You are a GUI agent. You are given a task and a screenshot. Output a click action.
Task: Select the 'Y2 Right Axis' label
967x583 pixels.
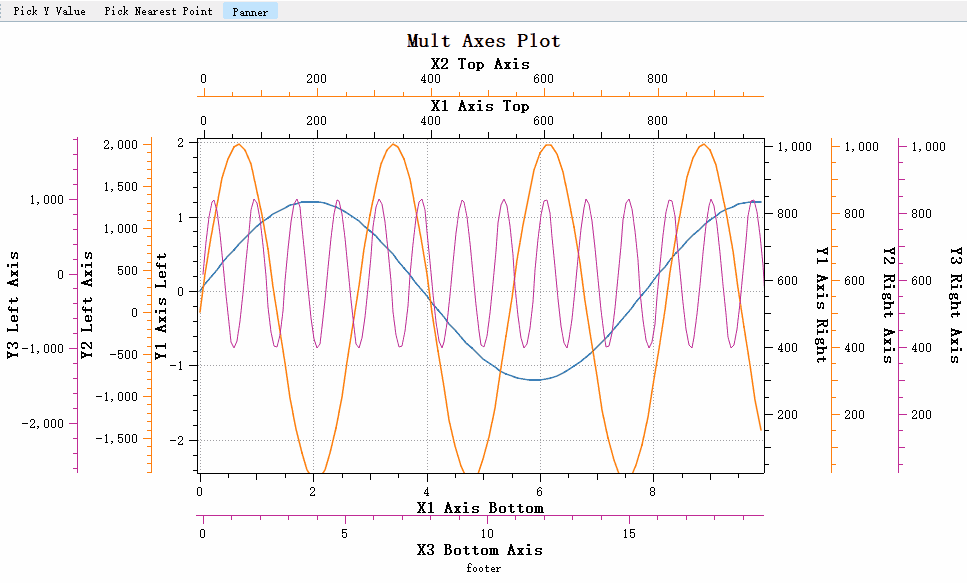coord(887,305)
